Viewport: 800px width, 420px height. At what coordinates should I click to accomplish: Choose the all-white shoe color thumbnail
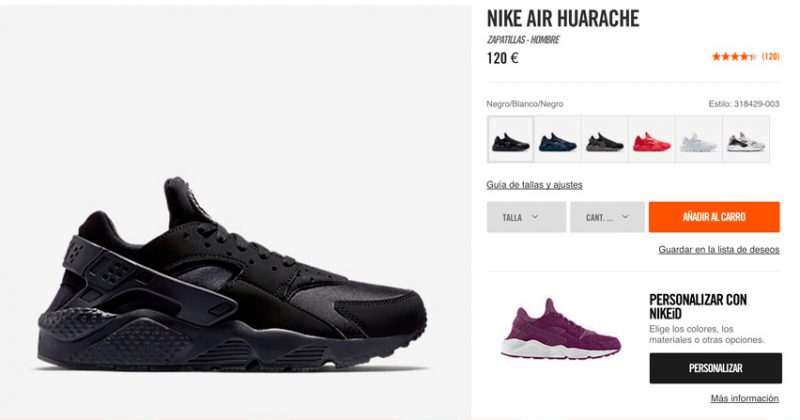pos(698,139)
